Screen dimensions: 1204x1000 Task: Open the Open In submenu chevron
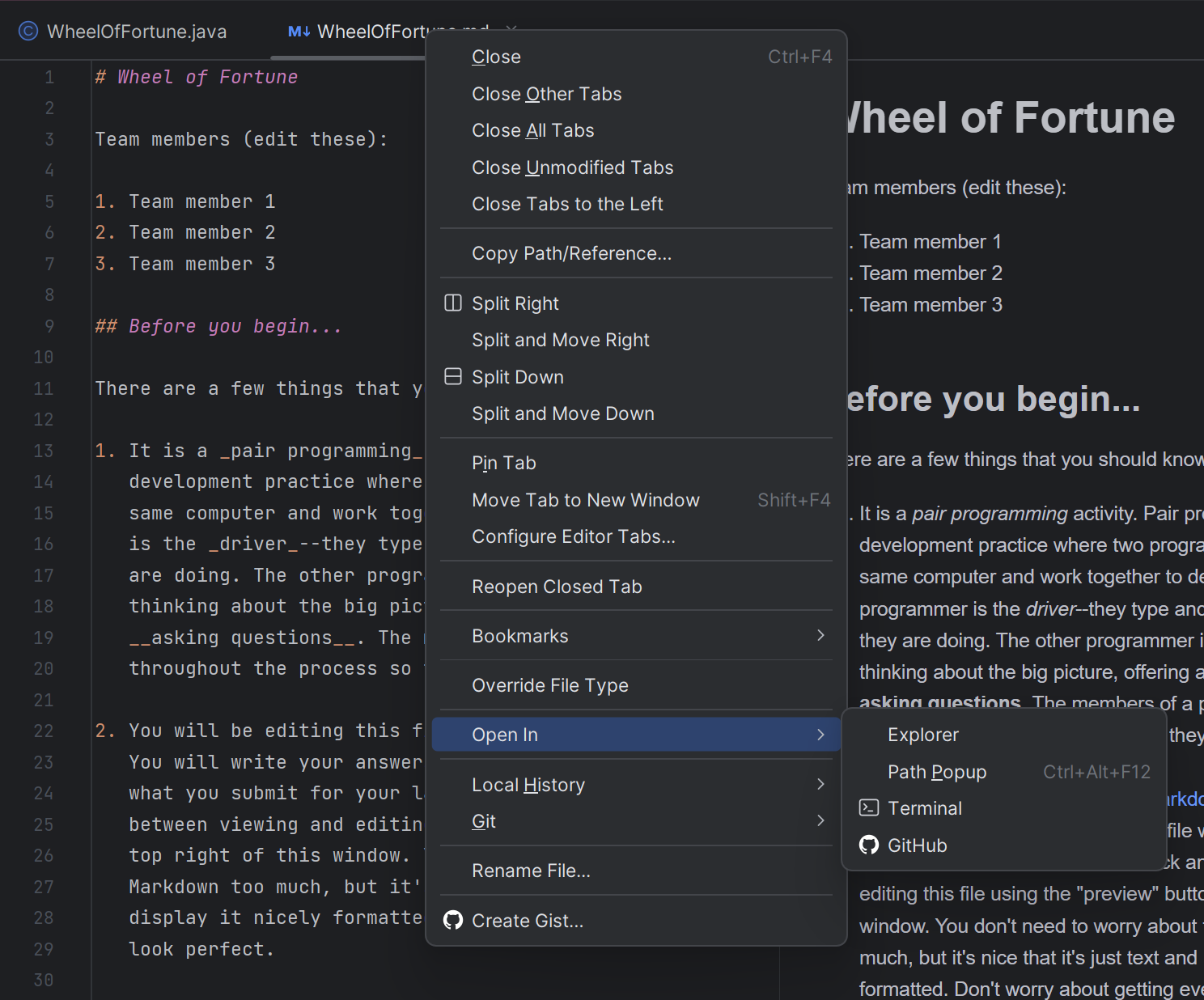(820, 735)
